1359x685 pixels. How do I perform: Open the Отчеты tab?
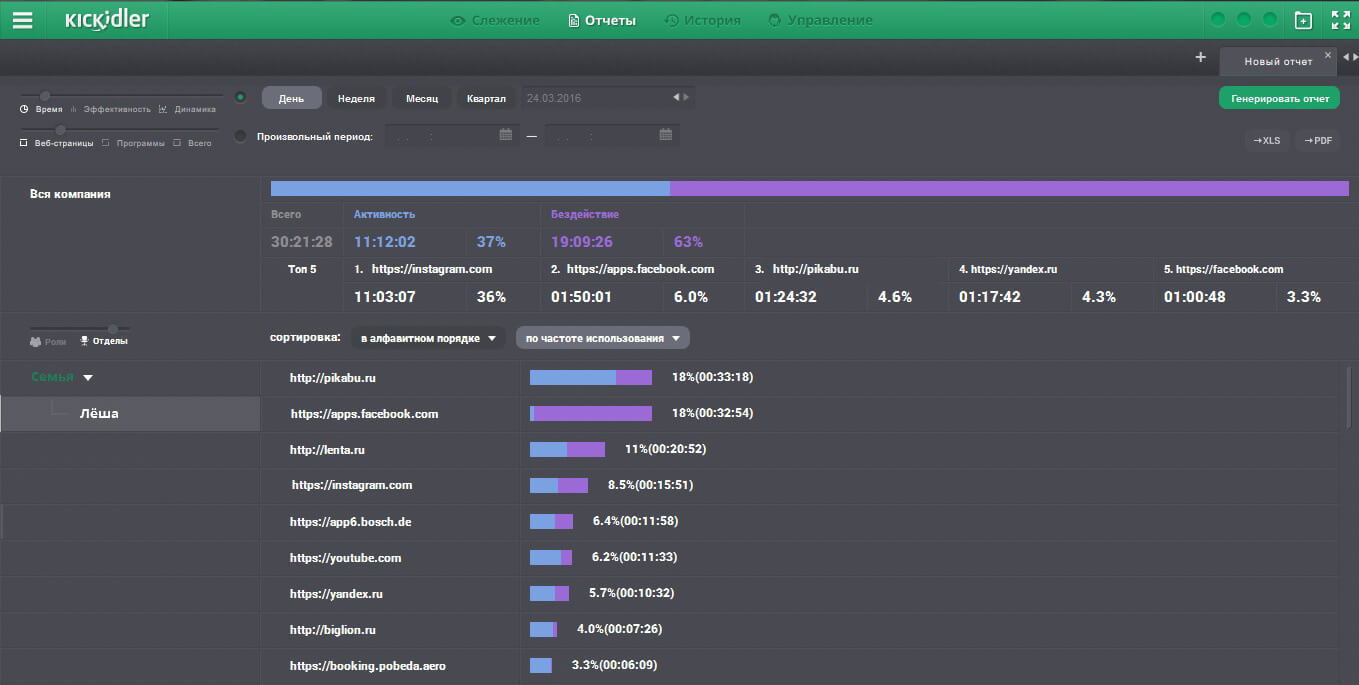602,20
